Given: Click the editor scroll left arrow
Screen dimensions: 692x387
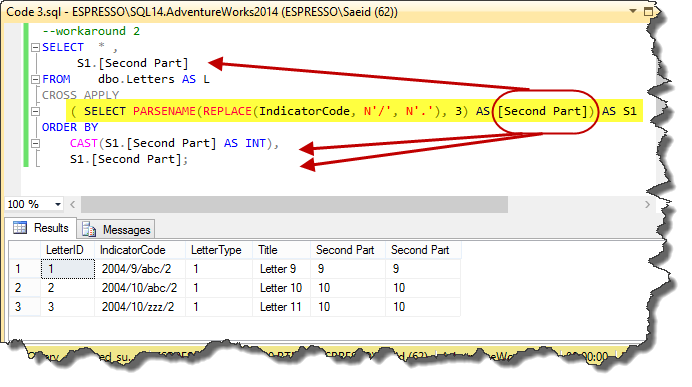Looking at the screenshot, I should (x=72, y=204).
